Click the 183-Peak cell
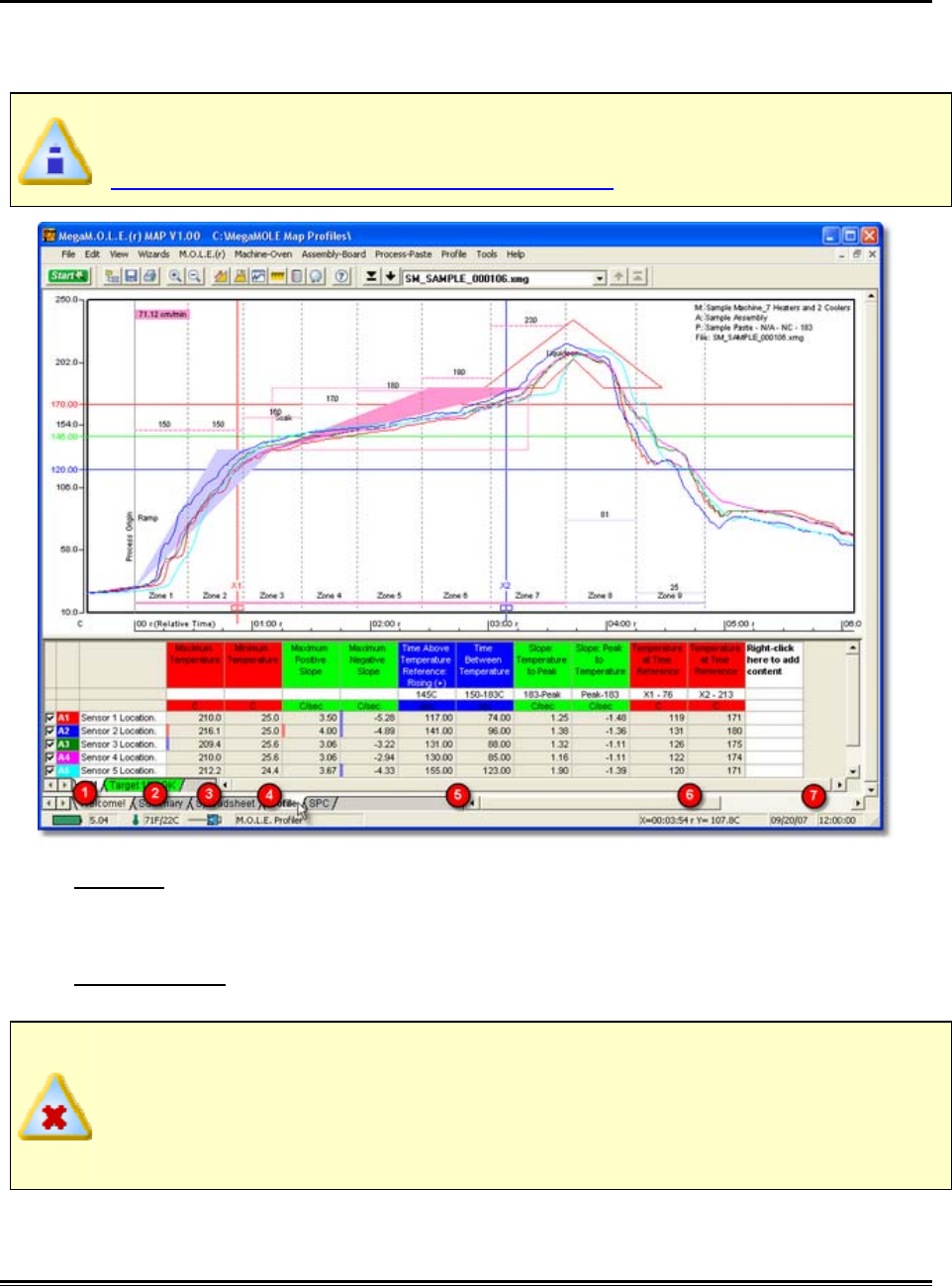Image resolution: width=952 pixels, height=1286 pixels. point(542,695)
